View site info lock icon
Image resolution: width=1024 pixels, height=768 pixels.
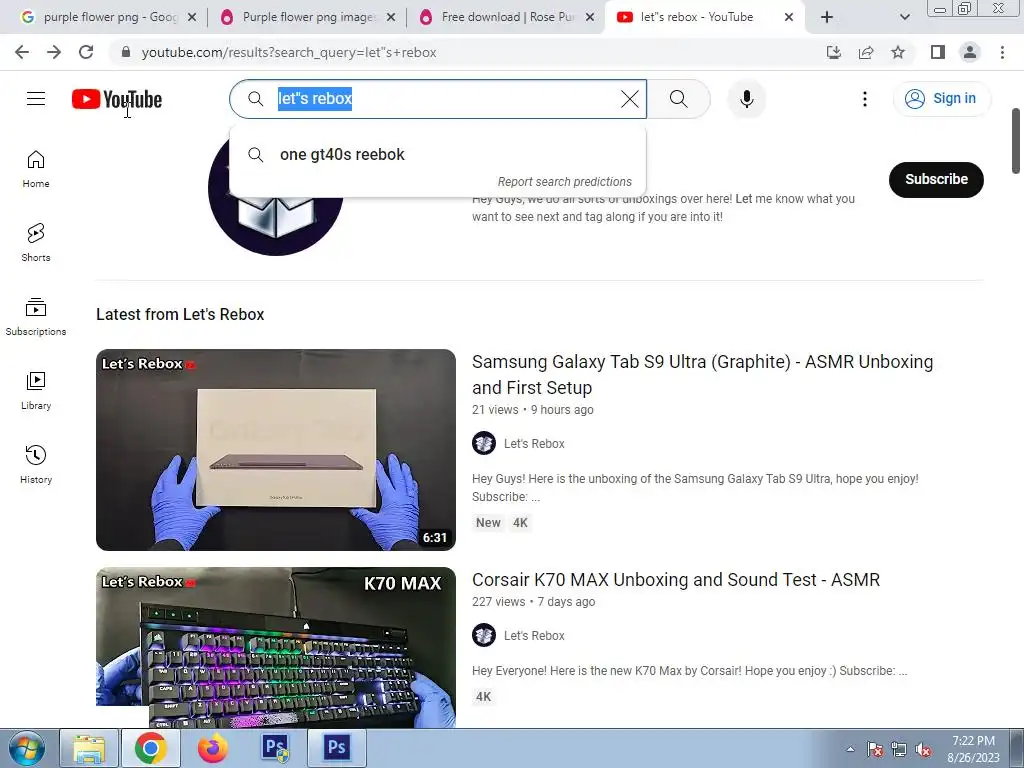pyautogui.click(x=126, y=52)
